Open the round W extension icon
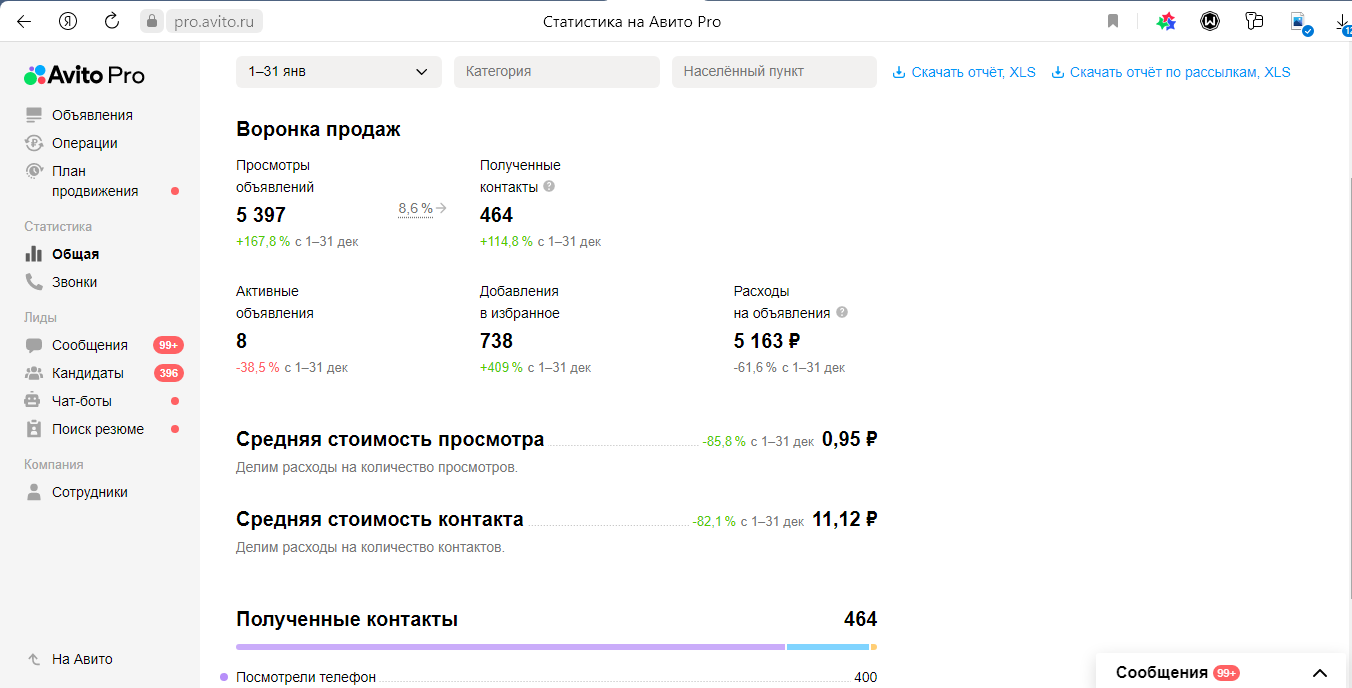Viewport: 1352px width, 688px height. pyautogui.click(x=1210, y=21)
